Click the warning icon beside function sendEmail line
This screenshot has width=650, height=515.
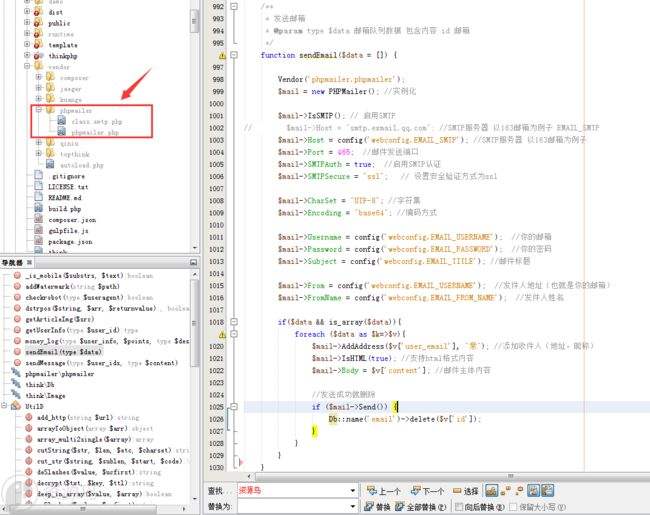[x=222, y=56]
